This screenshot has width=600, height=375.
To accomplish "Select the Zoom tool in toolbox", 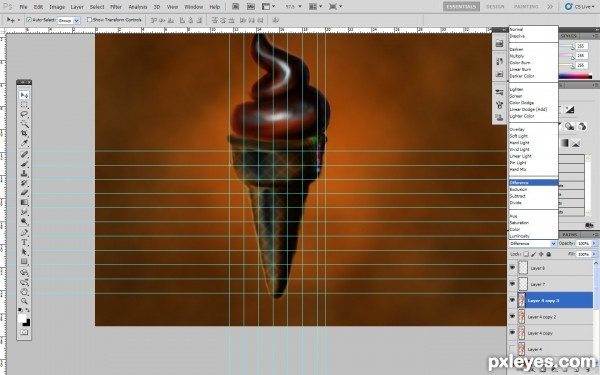I will pyautogui.click(x=24, y=301).
